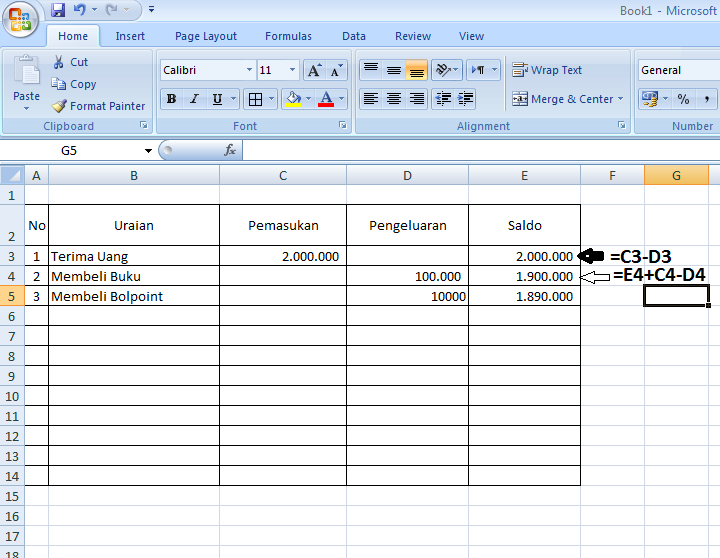Click the Select All corner button
720x558 pixels.
12,175
